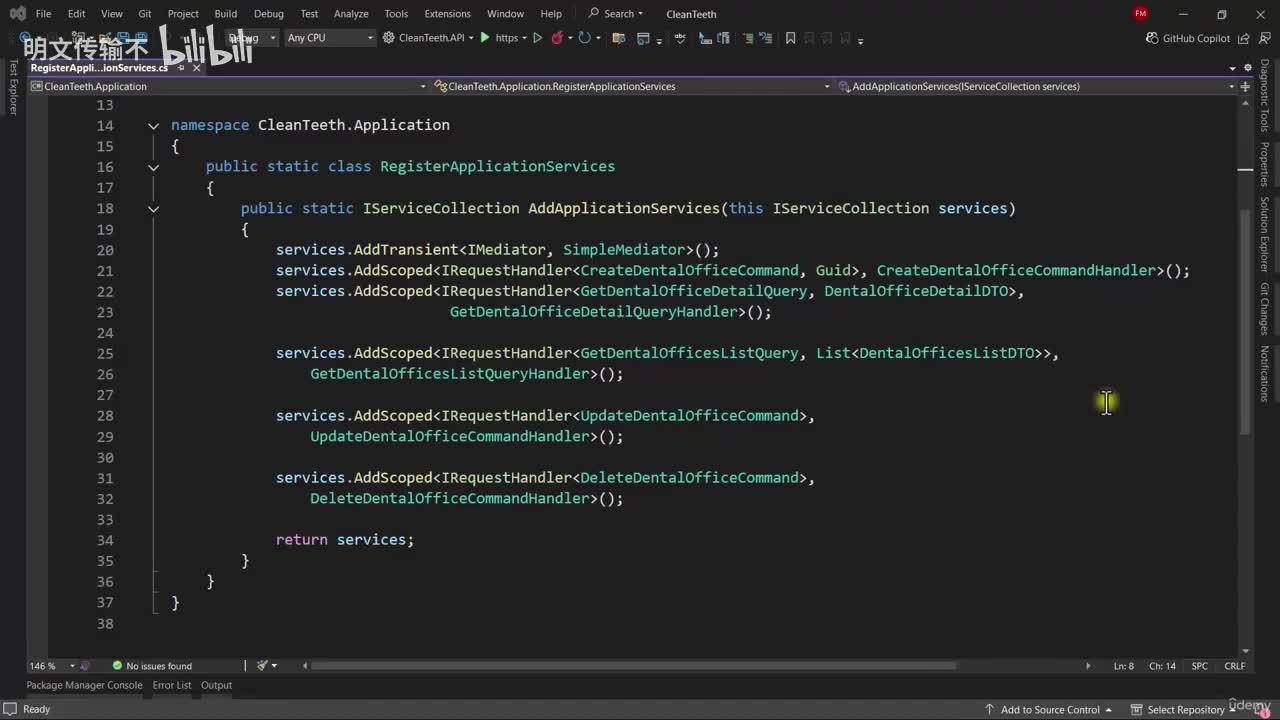Click Add to Source Control button
The image size is (1280, 720).
tap(1050, 709)
